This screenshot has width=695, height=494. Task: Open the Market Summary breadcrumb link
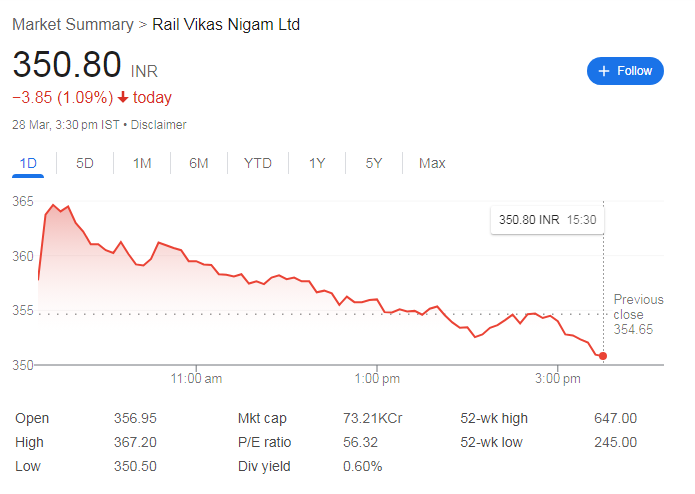pos(73,24)
